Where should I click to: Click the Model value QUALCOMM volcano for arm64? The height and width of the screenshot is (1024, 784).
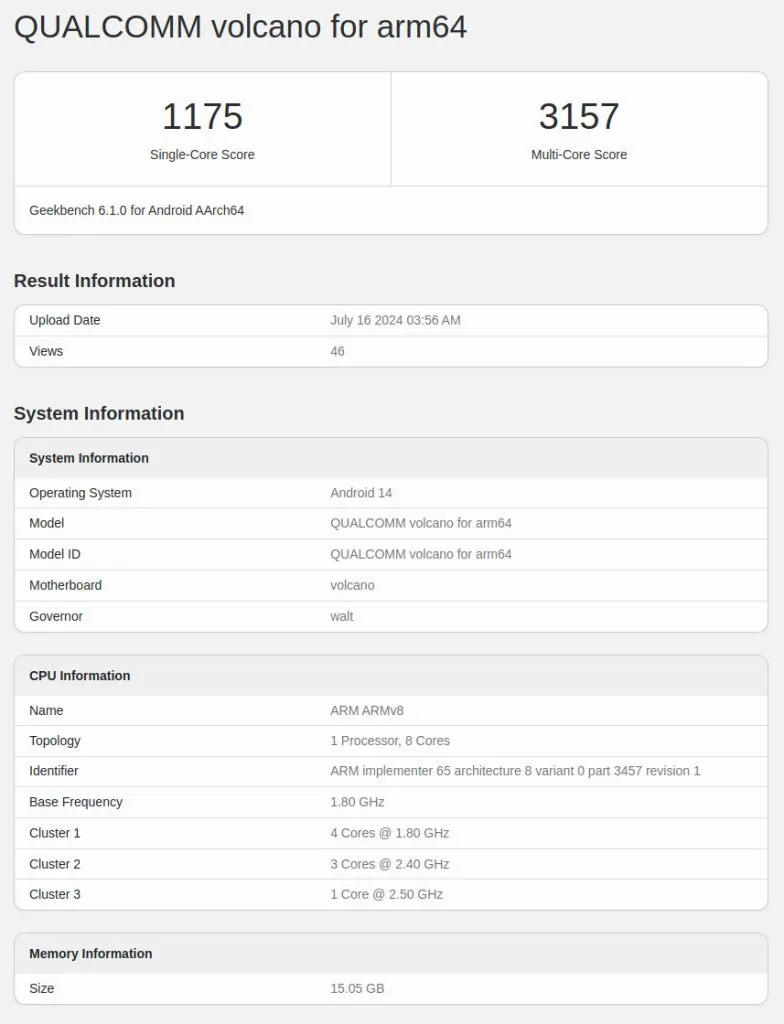click(420, 523)
